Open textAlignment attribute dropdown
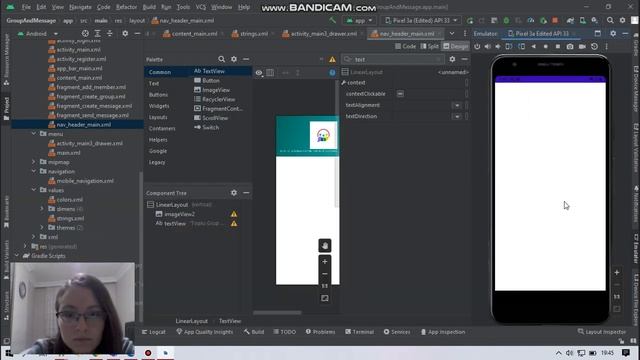Image resolution: width=640 pixels, height=360 pixels. 457,105
